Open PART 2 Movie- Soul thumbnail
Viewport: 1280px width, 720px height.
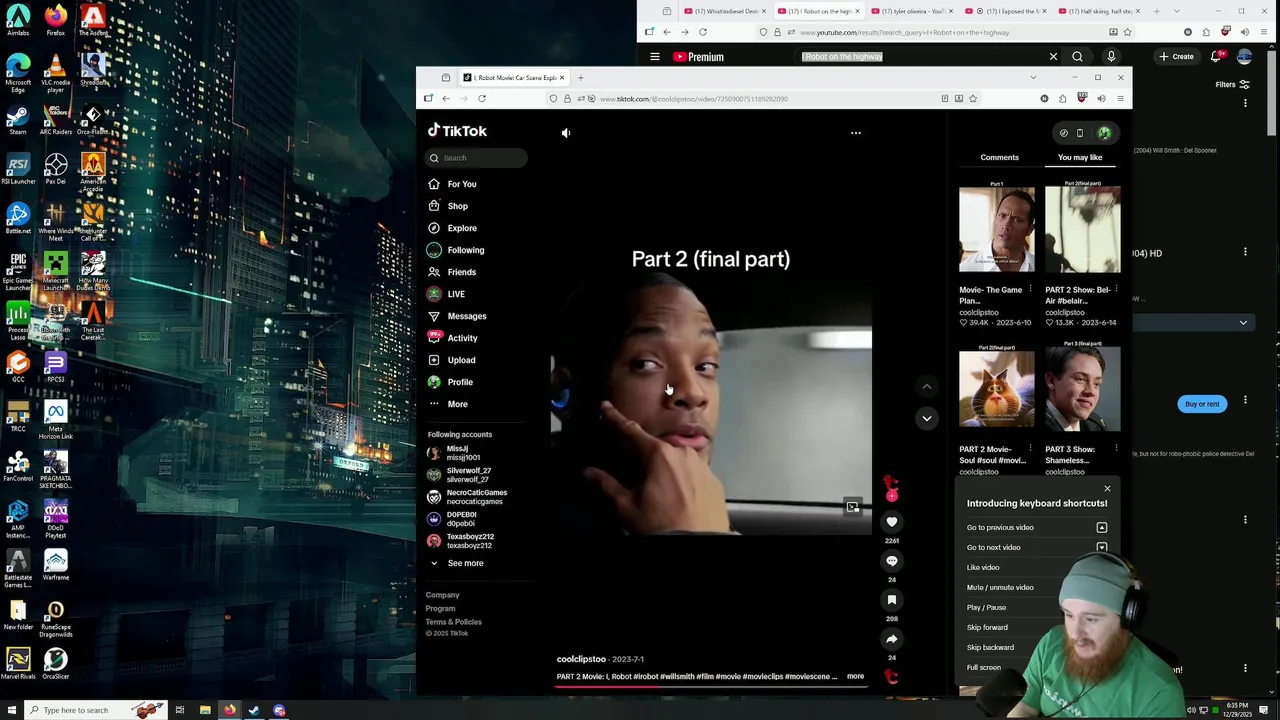(x=997, y=389)
